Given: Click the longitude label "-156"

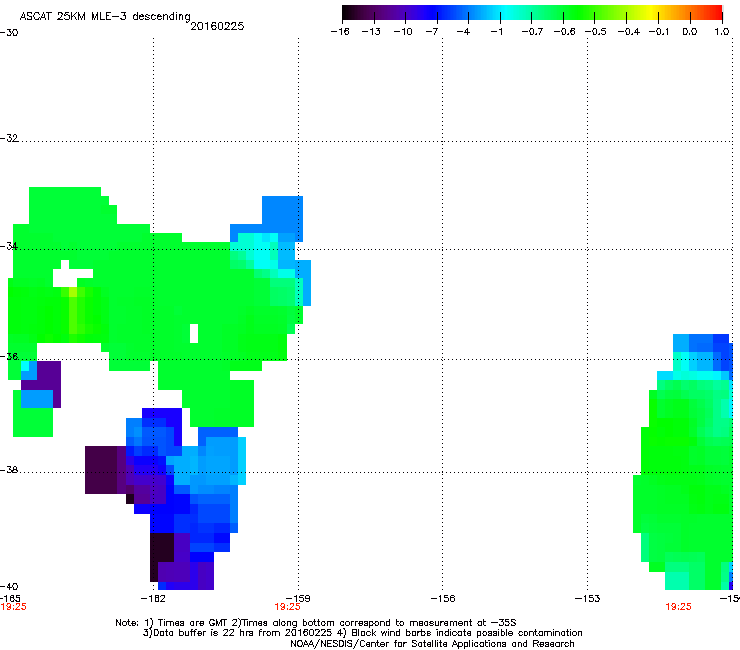Looking at the screenshot, I should click(443, 599).
